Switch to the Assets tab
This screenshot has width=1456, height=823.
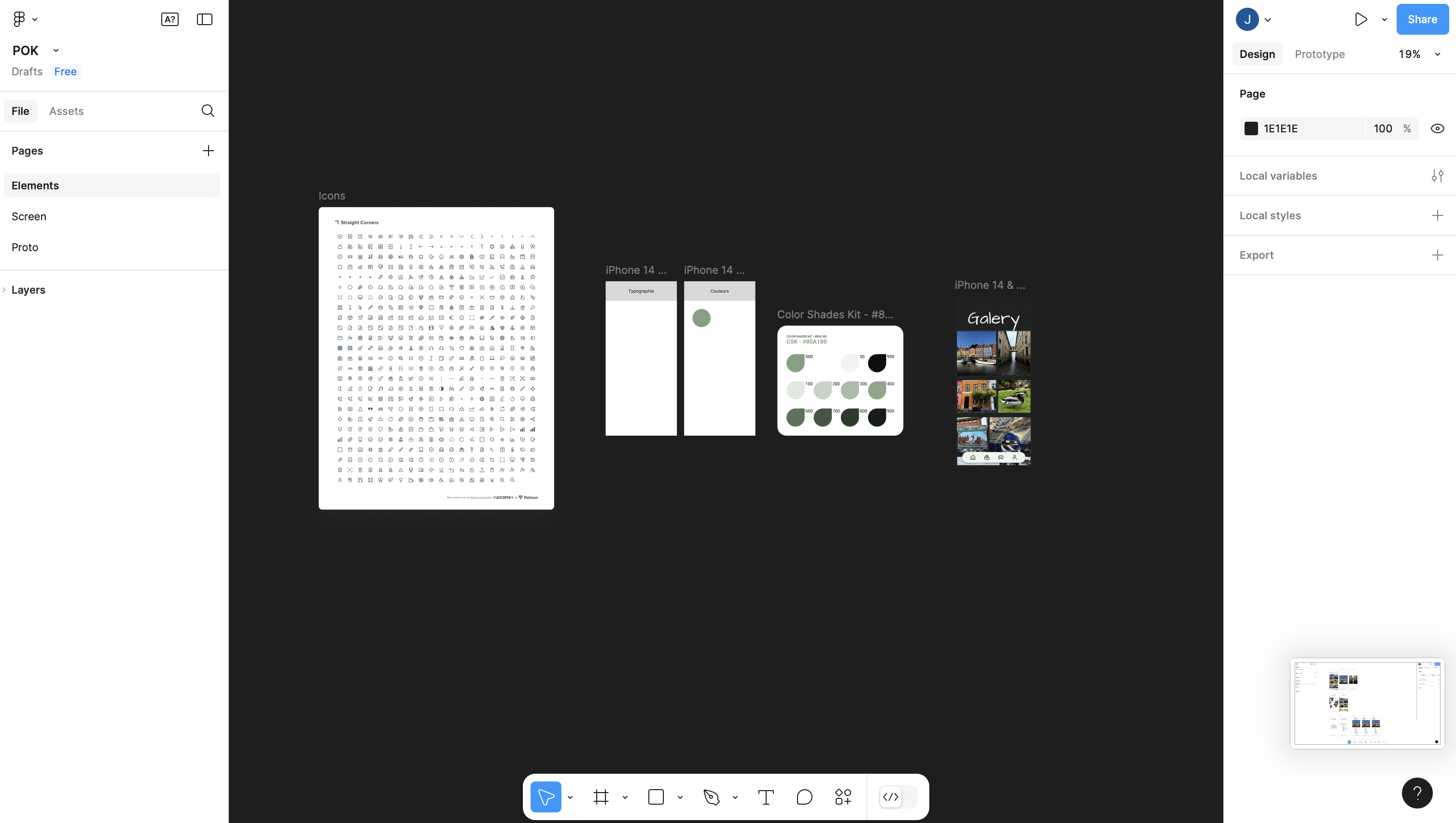coord(66,111)
